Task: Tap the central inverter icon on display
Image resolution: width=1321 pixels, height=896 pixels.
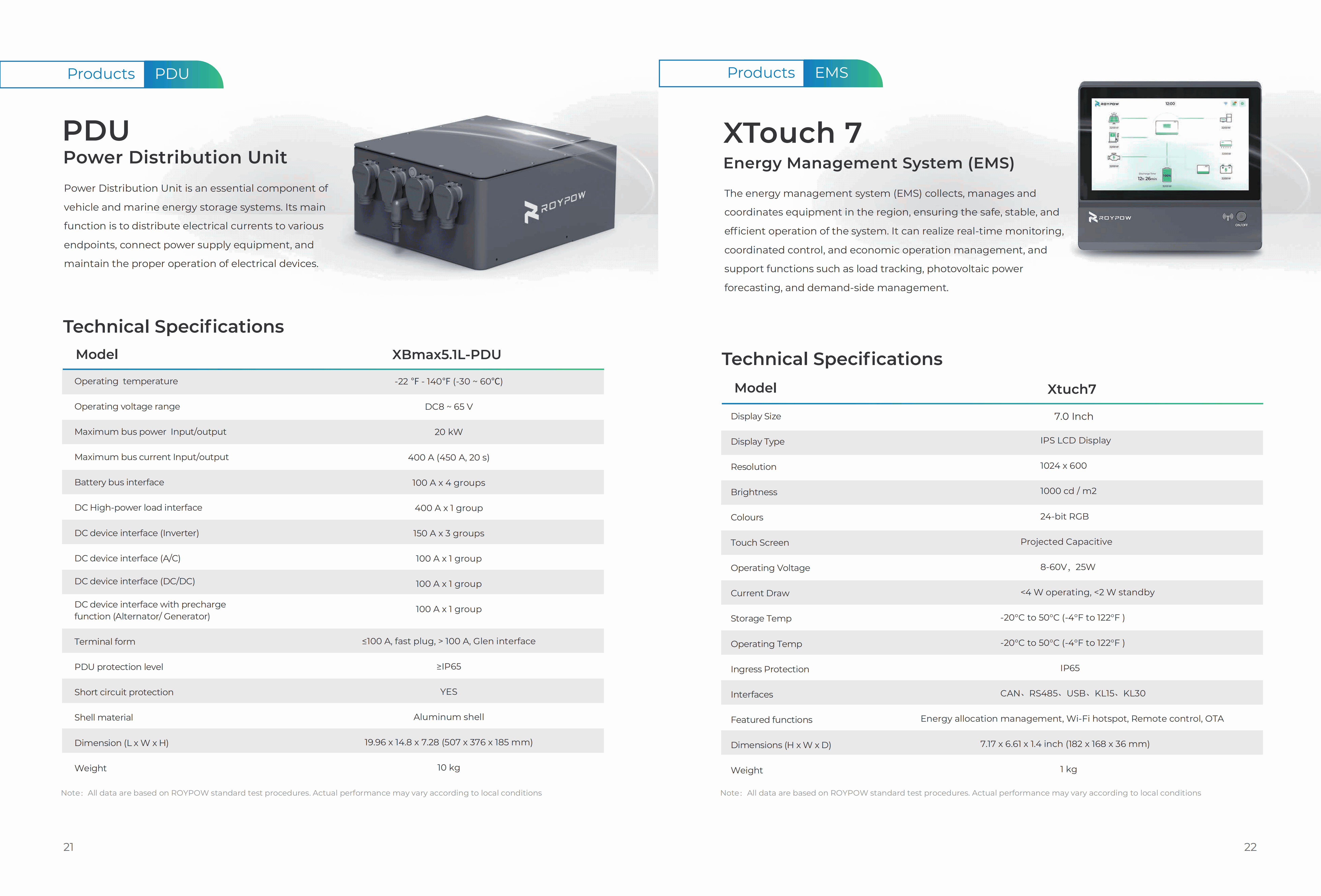Action: pyautogui.click(x=1167, y=128)
